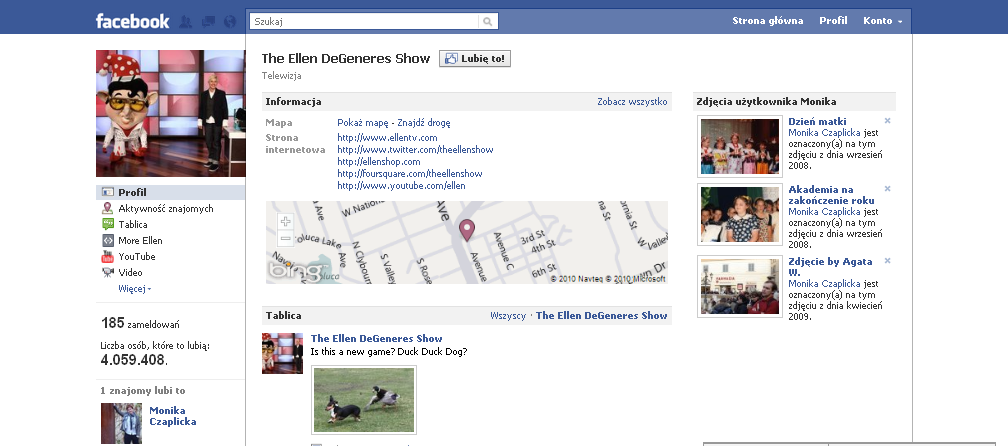Click the YouTube sidebar icon

(107, 256)
